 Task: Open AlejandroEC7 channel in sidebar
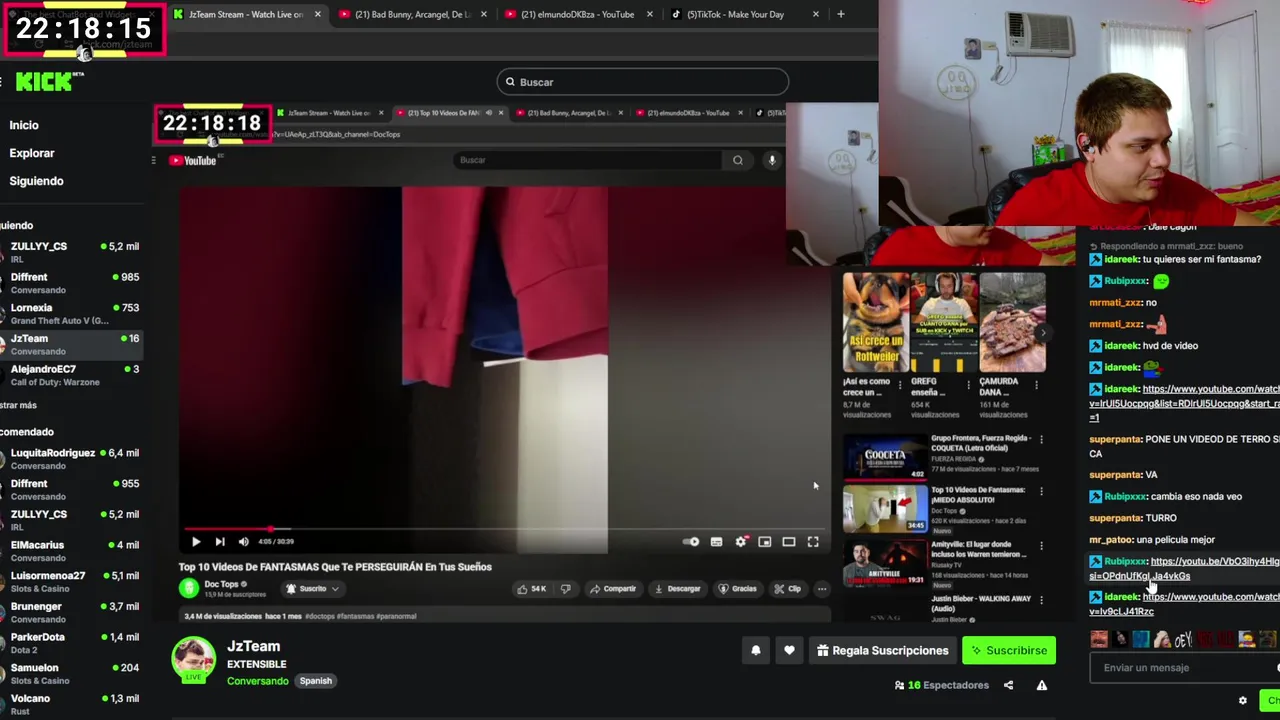(x=72, y=375)
